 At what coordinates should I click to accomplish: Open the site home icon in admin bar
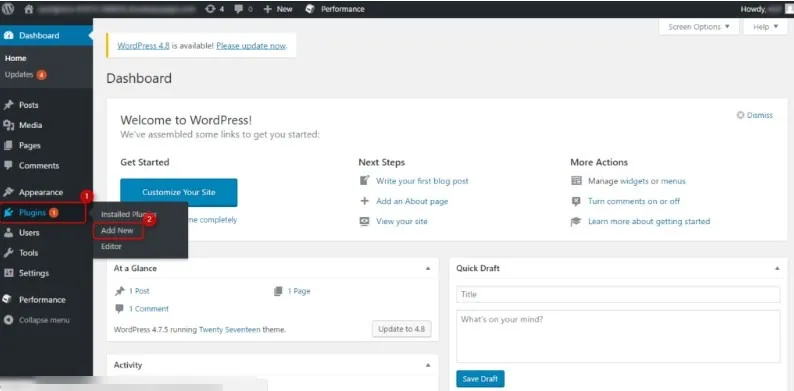[29, 9]
